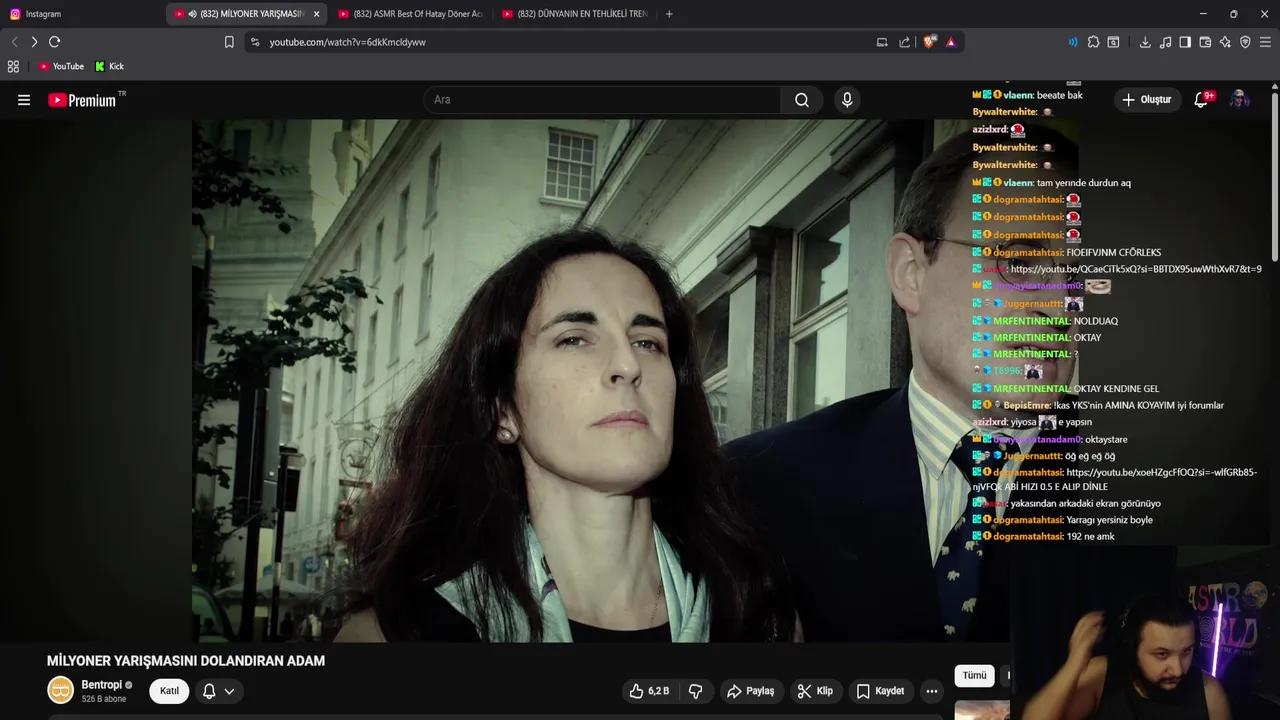Click the Katıl join button
The image size is (1280, 720).
pos(169,691)
